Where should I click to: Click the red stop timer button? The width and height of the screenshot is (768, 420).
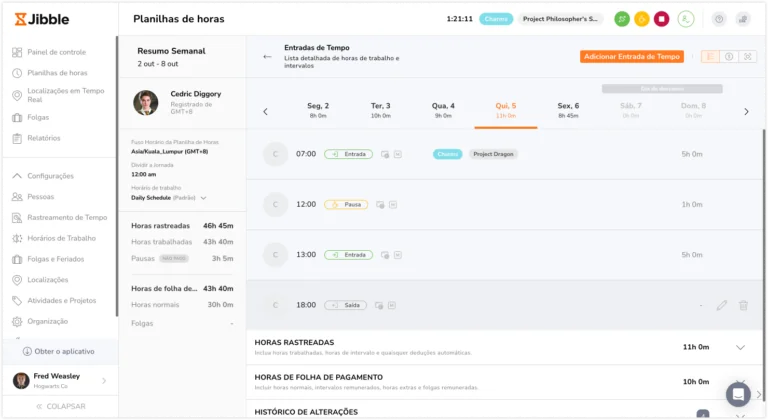[662, 19]
